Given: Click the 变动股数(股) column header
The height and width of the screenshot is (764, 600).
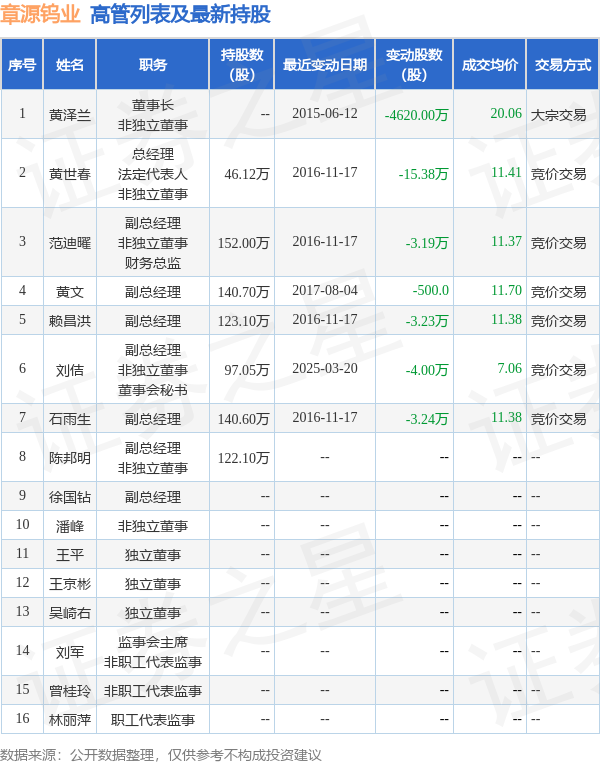Looking at the screenshot, I should point(414,65).
